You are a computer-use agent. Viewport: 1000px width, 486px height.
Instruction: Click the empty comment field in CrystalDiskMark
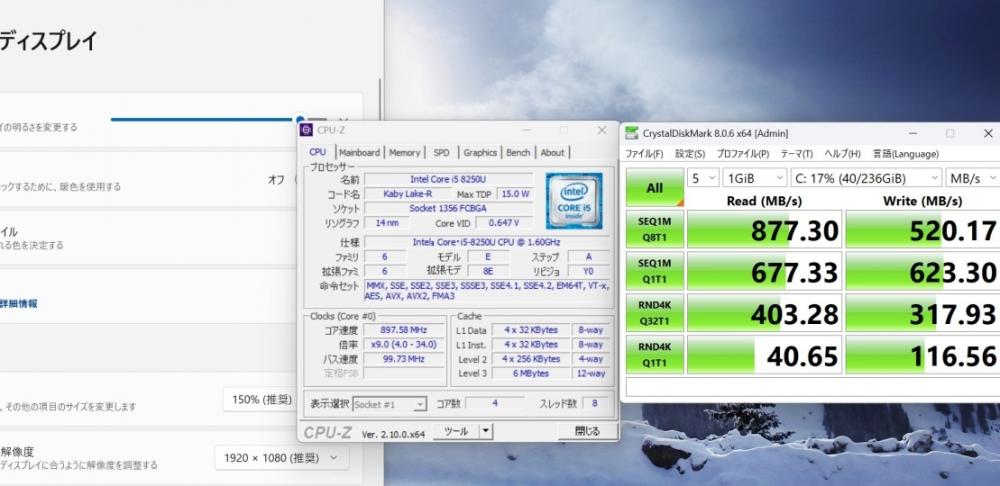tap(812, 387)
